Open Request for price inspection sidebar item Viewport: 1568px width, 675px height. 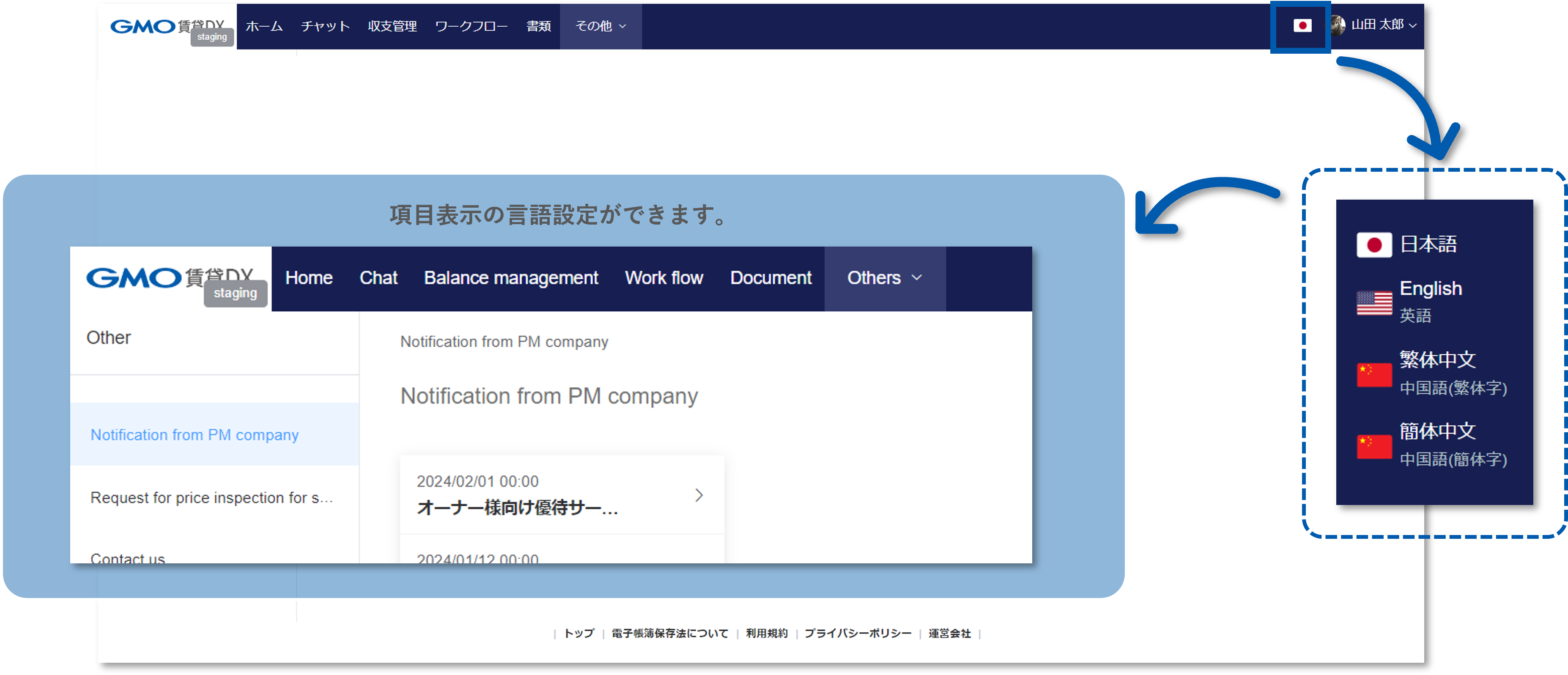[x=211, y=498]
